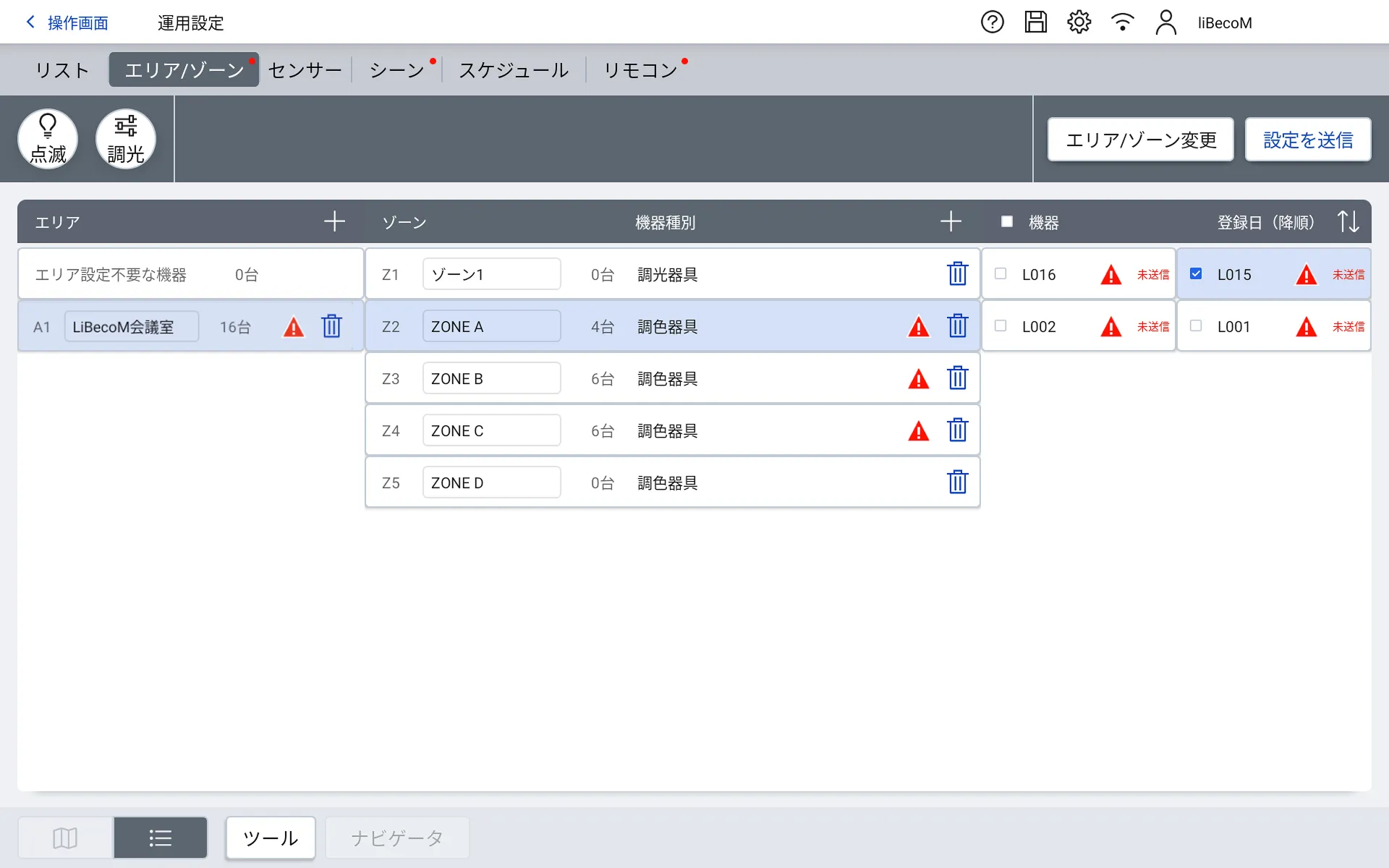Image resolution: width=1389 pixels, height=868 pixels.
Task: Click the 設定を送信 button
Action: pyautogui.click(x=1307, y=140)
